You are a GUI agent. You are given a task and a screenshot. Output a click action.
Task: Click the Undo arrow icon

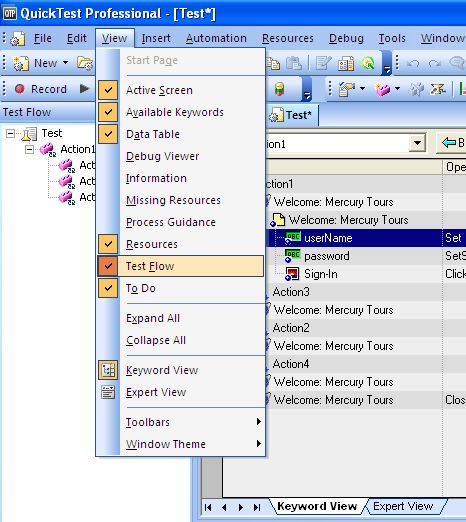(413, 63)
